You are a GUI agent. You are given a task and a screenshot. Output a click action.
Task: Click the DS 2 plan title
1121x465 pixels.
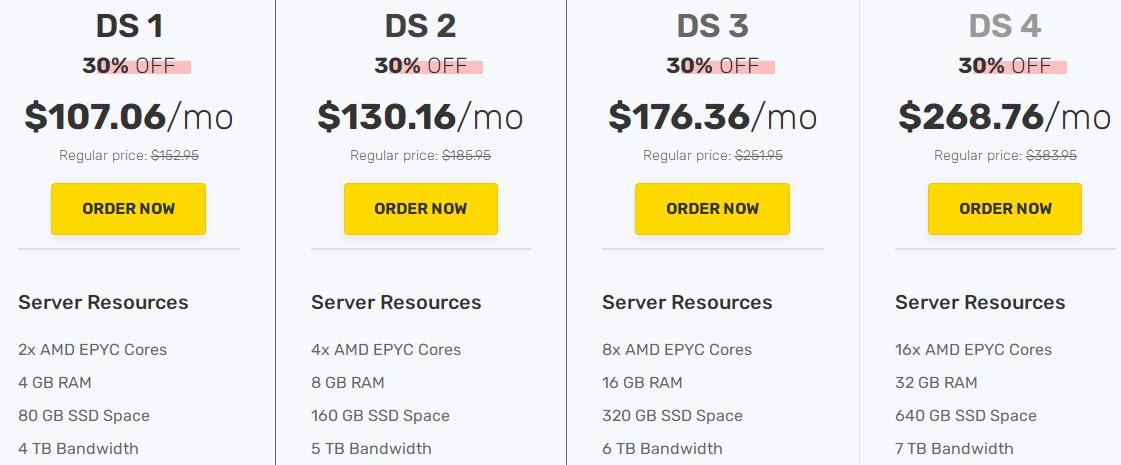(x=421, y=26)
